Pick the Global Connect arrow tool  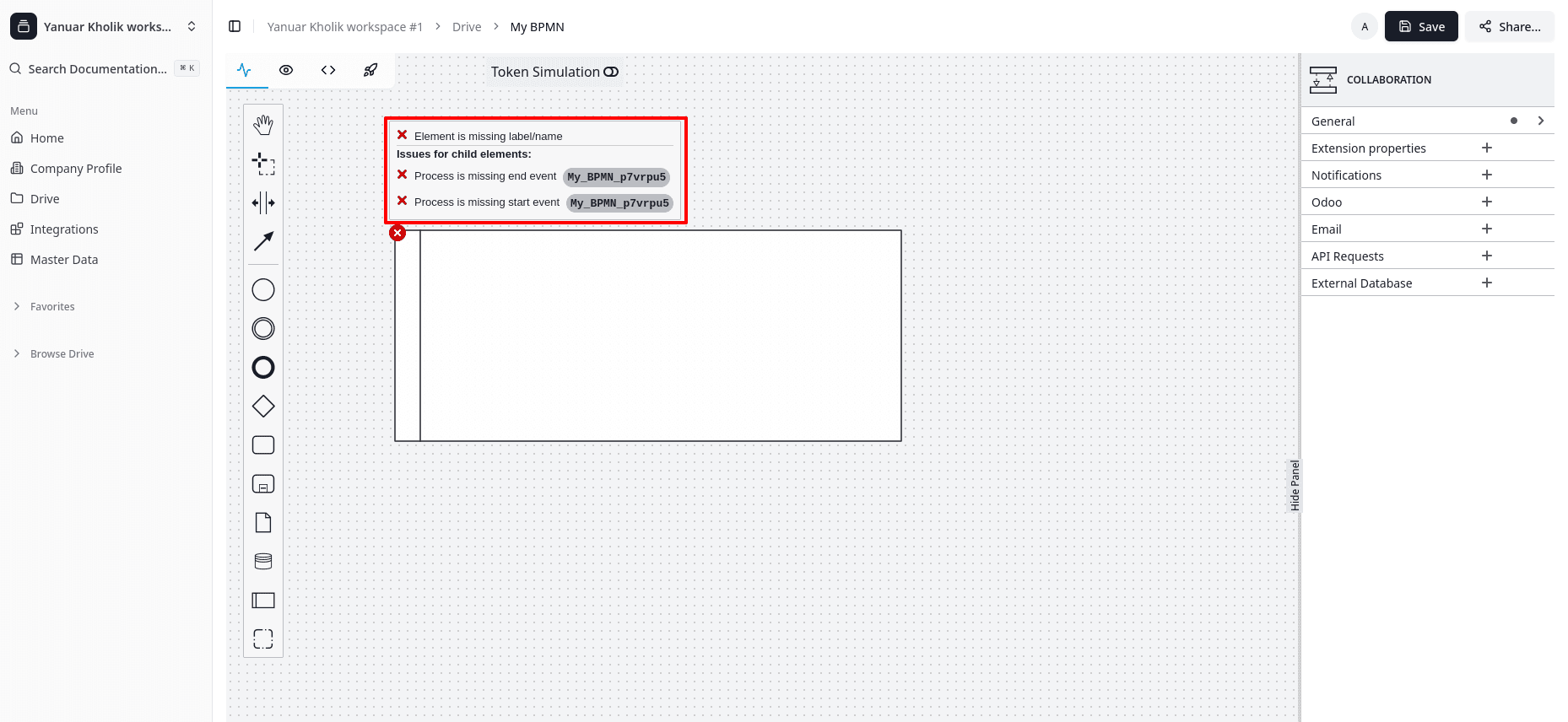pyautogui.click(x=263, y=241)
